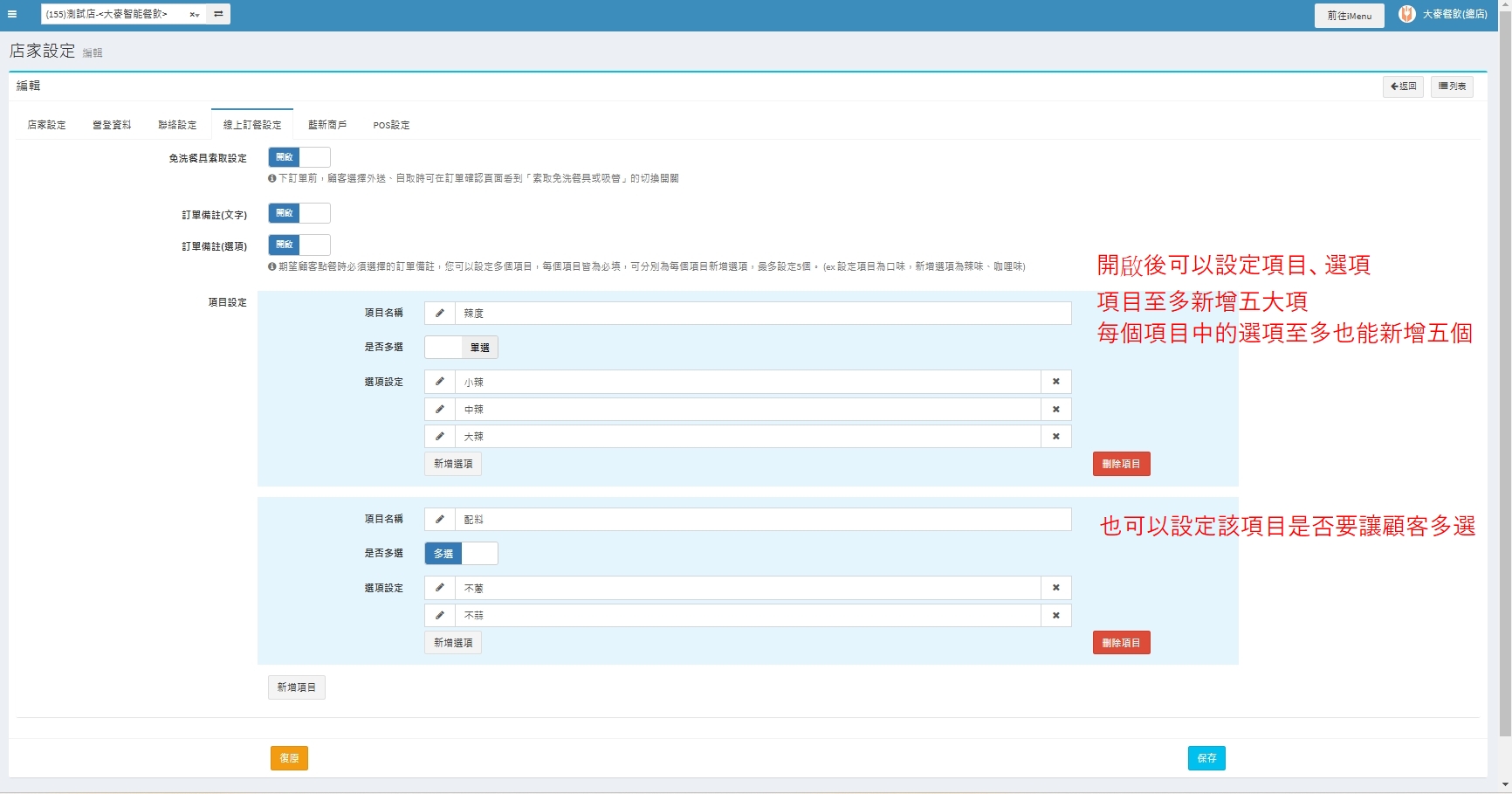The width and height of the screenshot is (1512, 794).
Task: Switch 配料 item from 多選 to single
Action: pos(461,553)
